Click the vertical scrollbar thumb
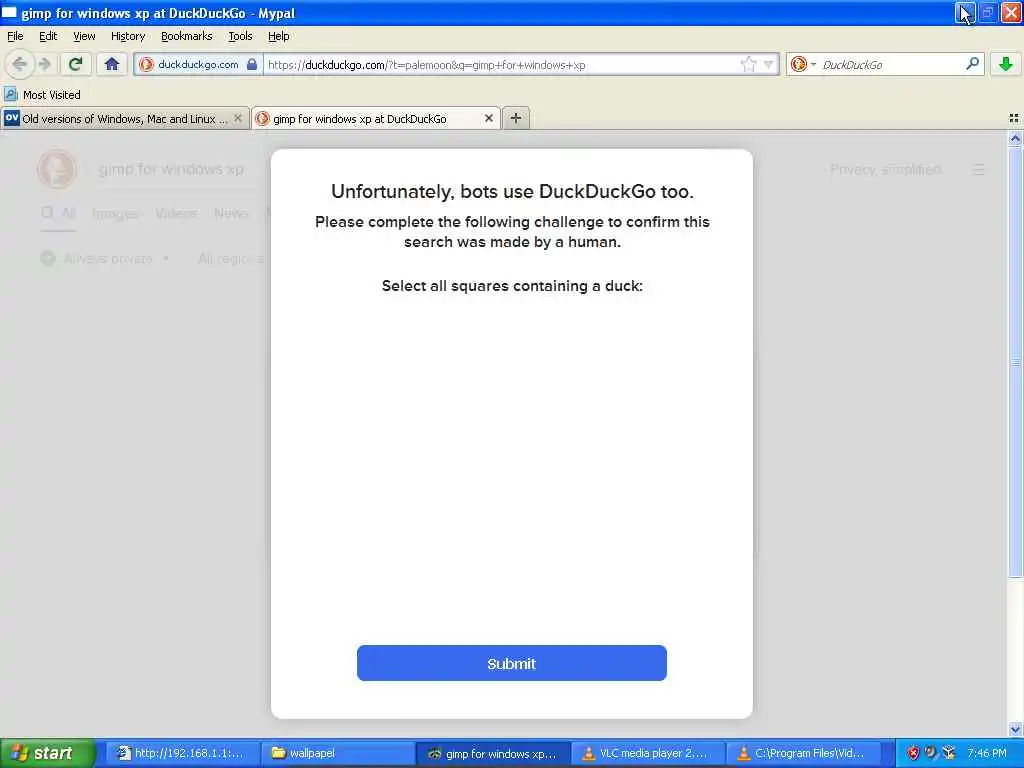The image size is (1024, 768). click(x=1015, y=362)
